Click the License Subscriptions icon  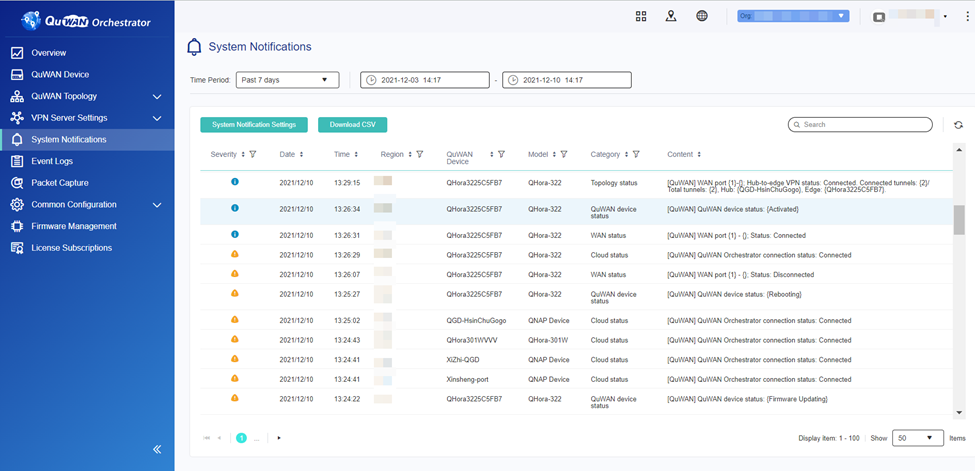(17, 248)
